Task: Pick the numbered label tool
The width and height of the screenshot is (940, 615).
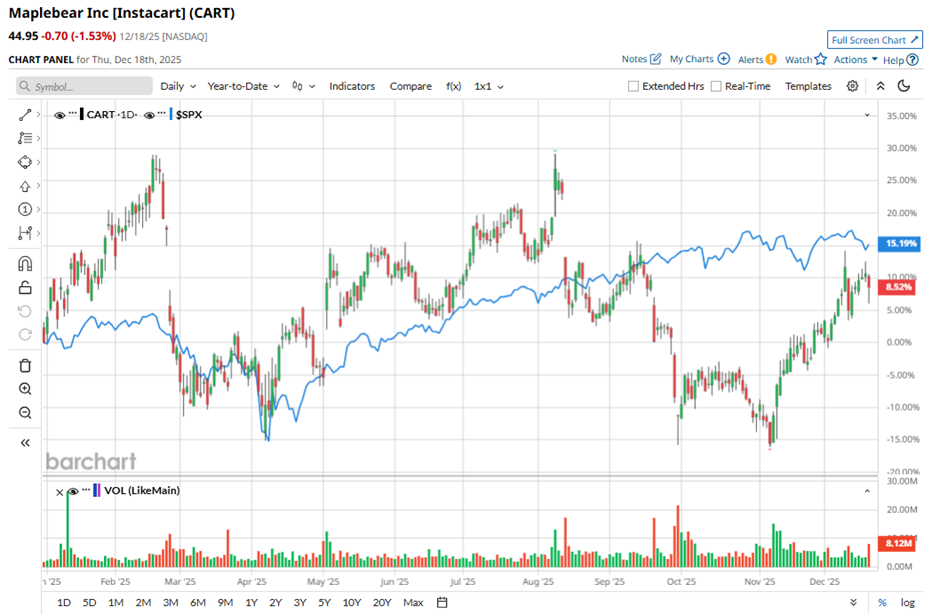Action: [25, 209]
